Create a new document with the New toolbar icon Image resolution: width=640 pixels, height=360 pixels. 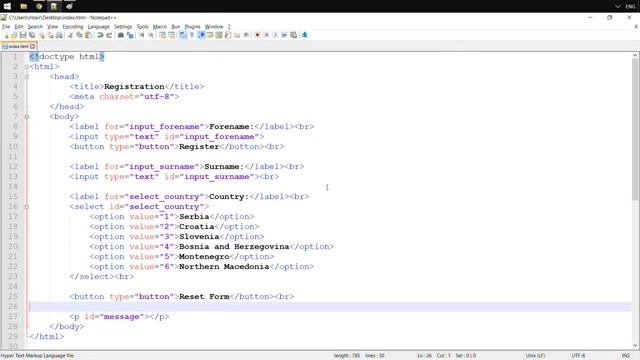[x=6, y=35]
